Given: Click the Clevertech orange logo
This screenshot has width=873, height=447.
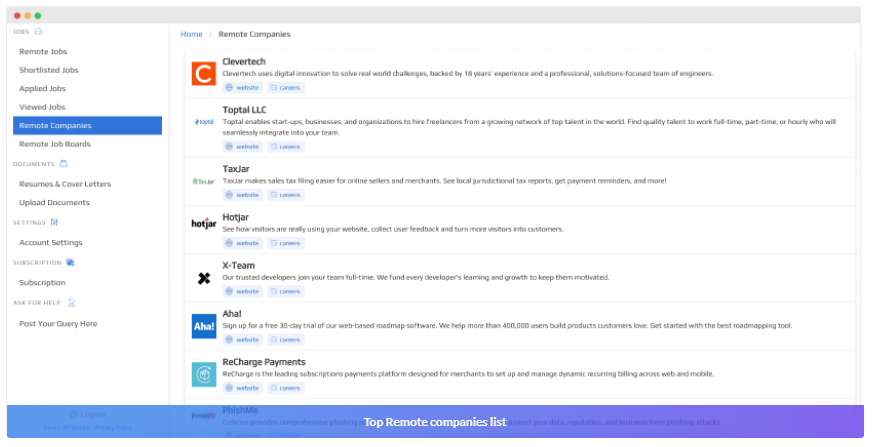Looking at the screenshot, I should [x=204, y=73].
